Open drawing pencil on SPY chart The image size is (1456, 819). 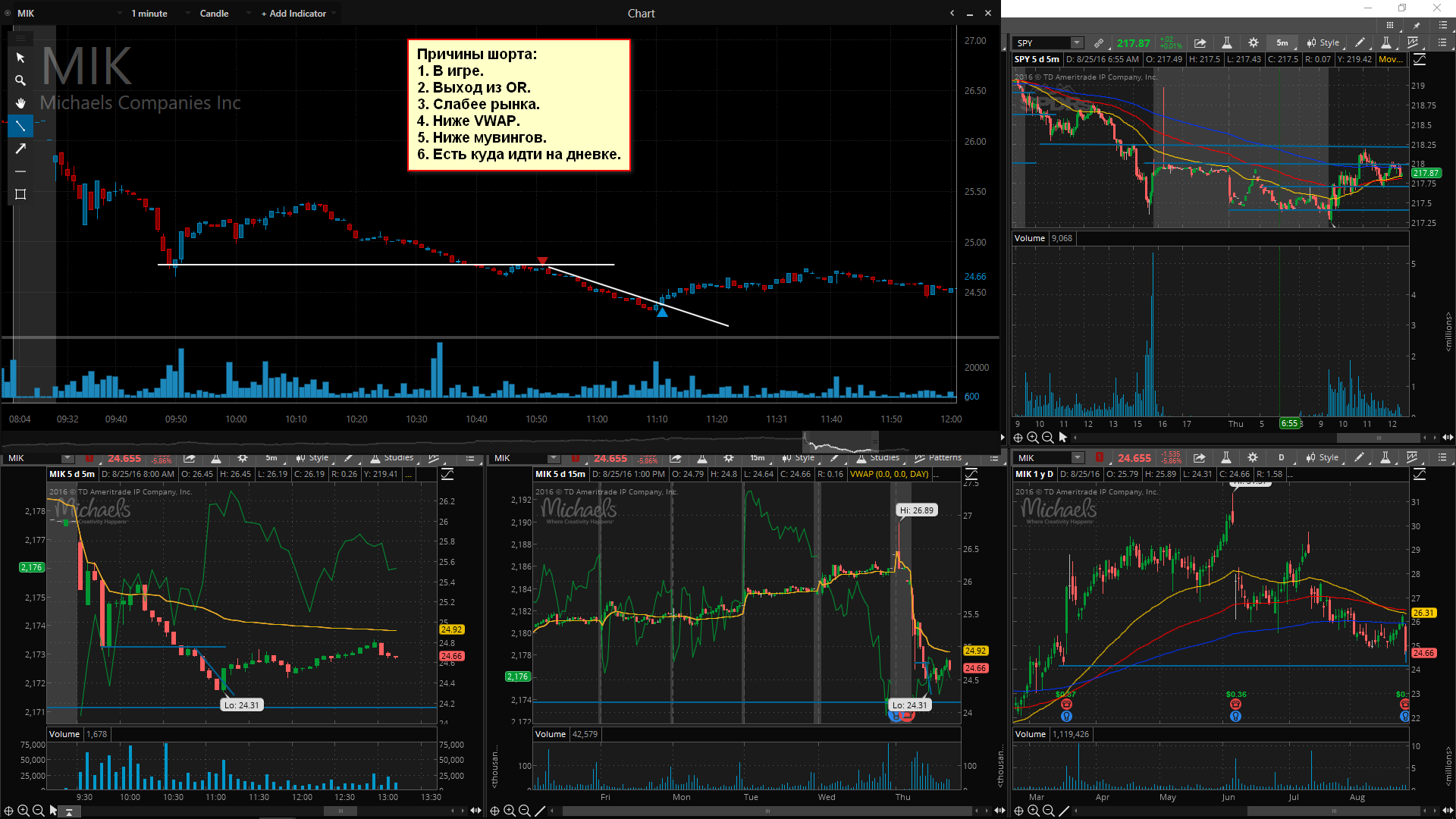1360,43
